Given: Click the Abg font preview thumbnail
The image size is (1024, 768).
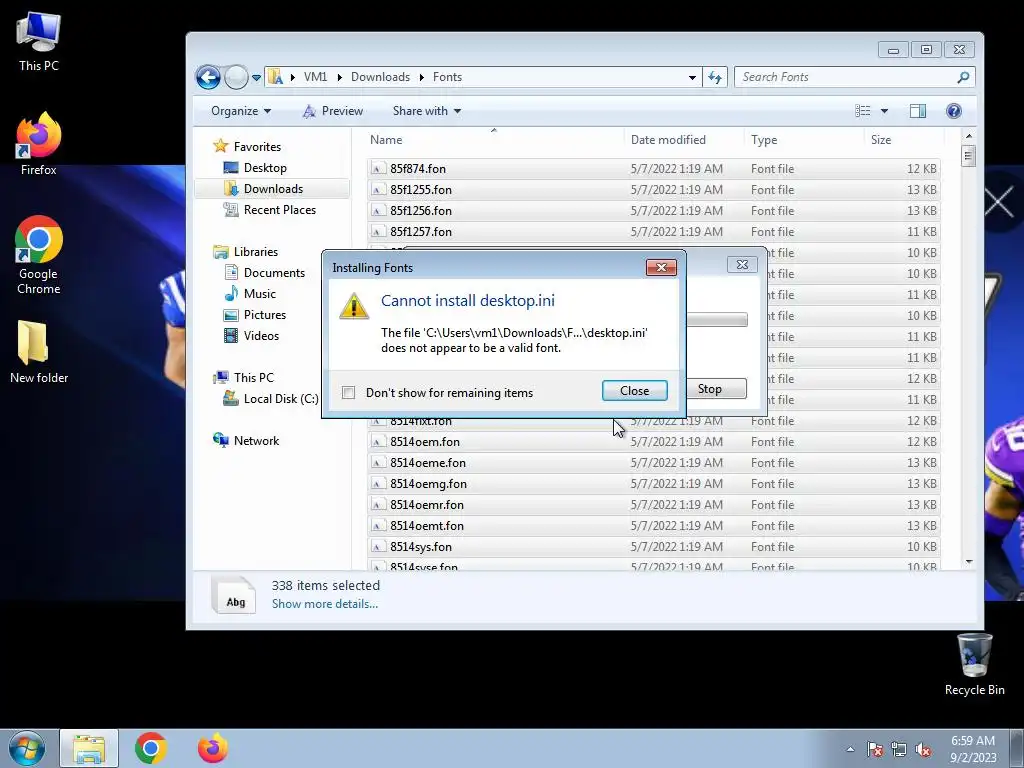Looking at the screenshot, I should pyautogui.click(x=234, y=594).
